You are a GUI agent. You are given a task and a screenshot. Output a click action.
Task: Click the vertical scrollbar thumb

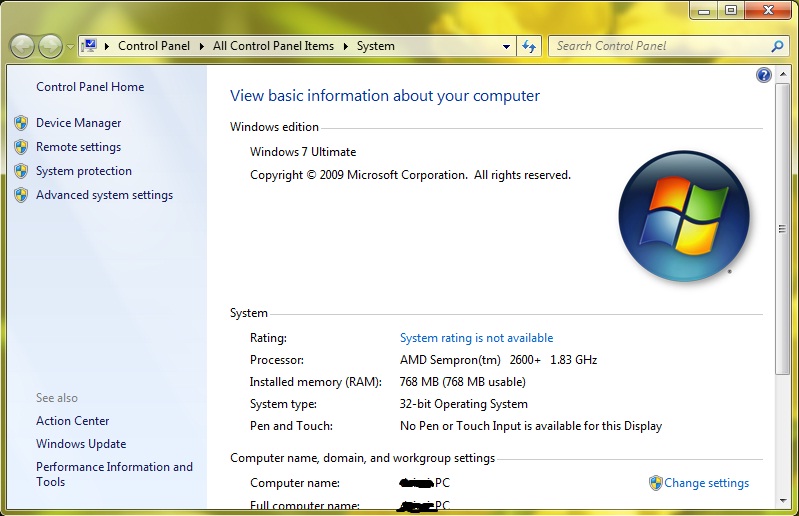click(783, 229)
